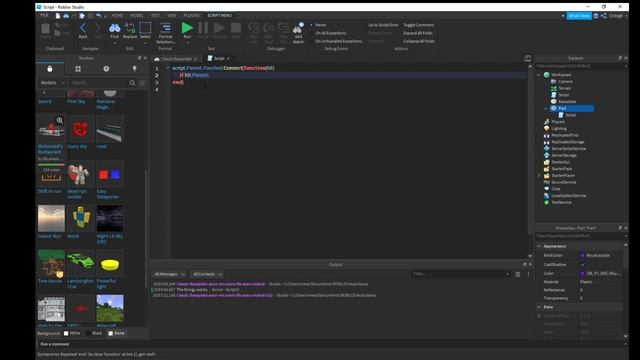The width and height of the screenshot is (640, 360).
Task: Switch to MODEL ribbon tab
Action: (137, 16)
